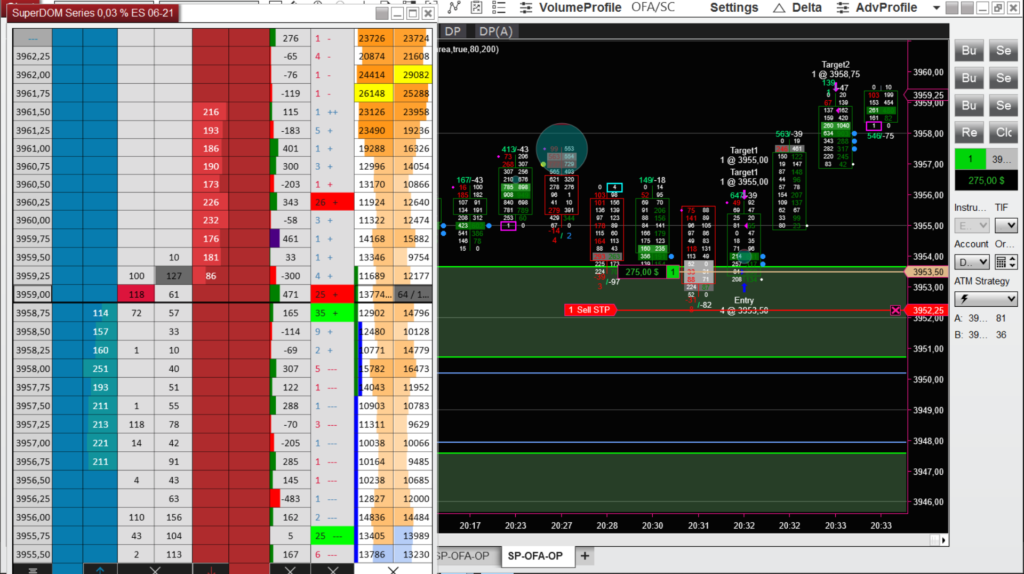Click the 275,00 $ profit display in Chart Trader

pos(986,180)
